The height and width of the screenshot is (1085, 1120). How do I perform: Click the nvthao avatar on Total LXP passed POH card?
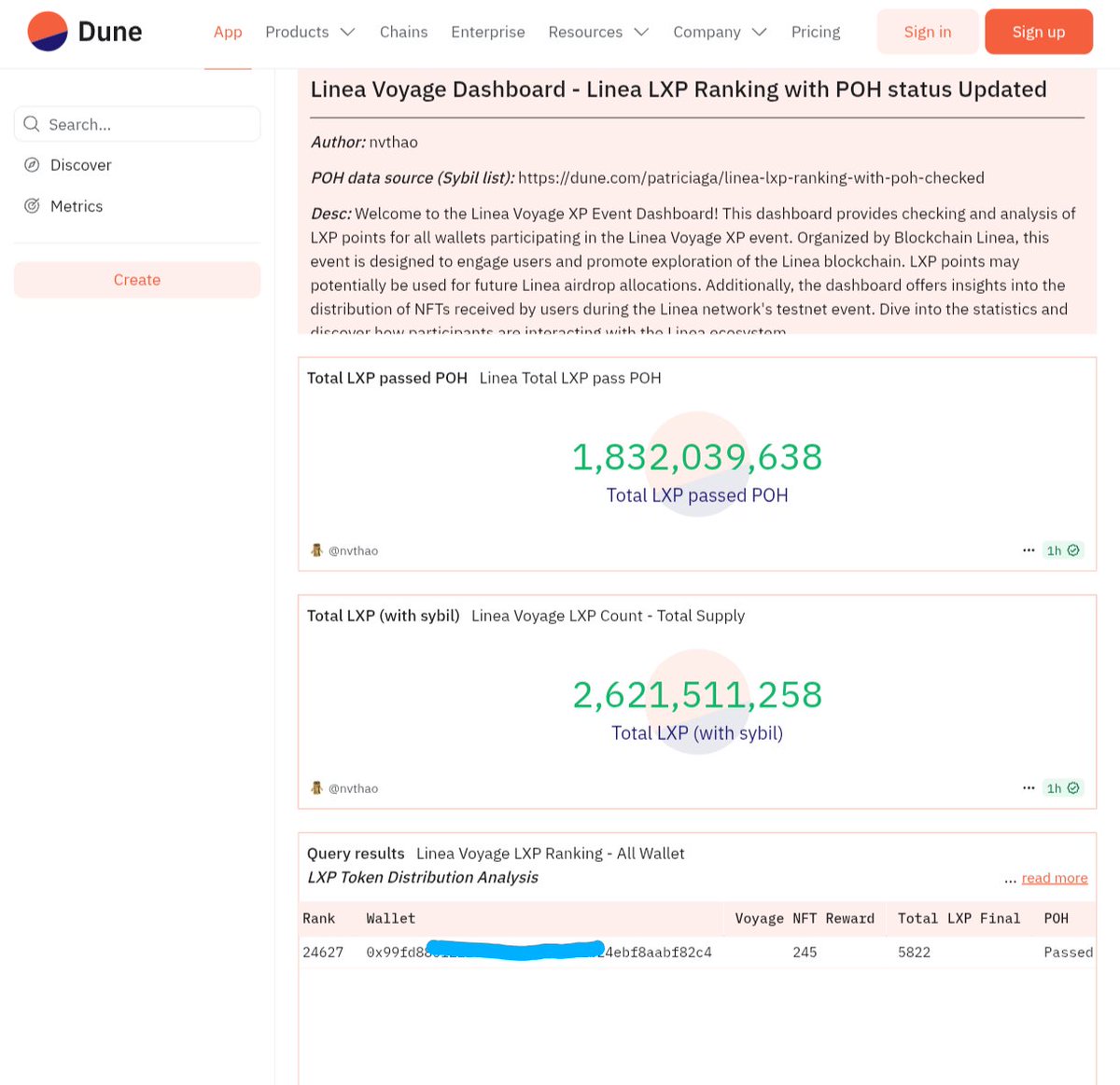(x=316, y=550)
